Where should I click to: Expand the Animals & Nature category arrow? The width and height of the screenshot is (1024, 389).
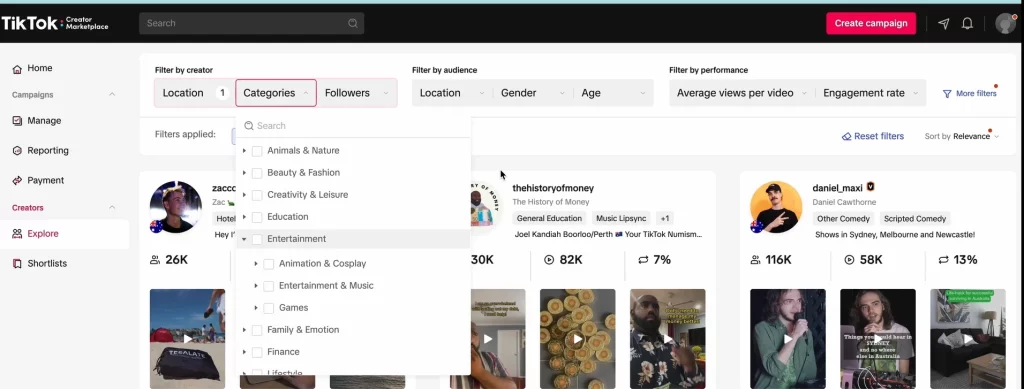pyautogui.click(x=244, y=151)
